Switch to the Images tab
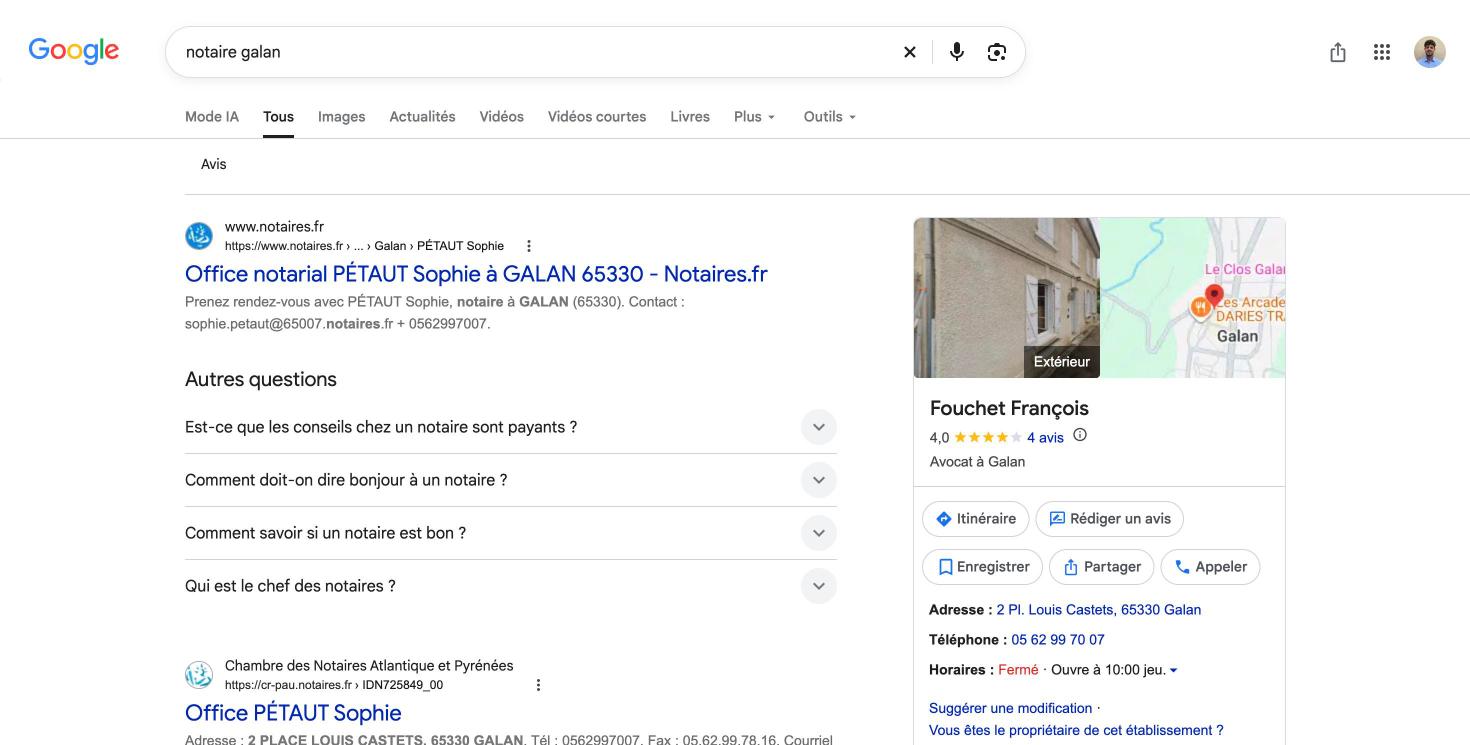Screen dimensions: 1470x745 pos(342,117)
